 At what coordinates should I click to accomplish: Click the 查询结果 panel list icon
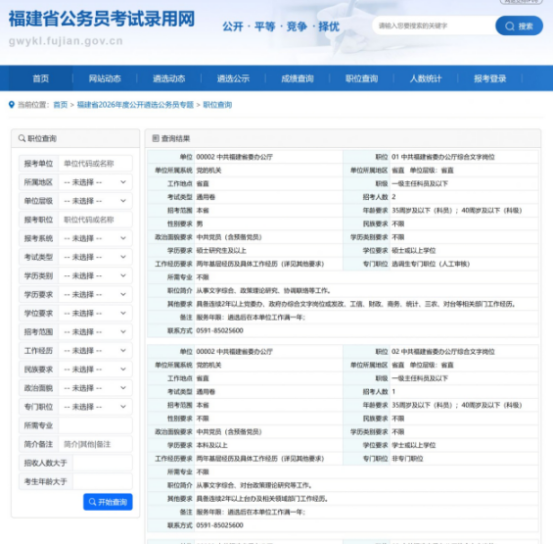(155, 138)
